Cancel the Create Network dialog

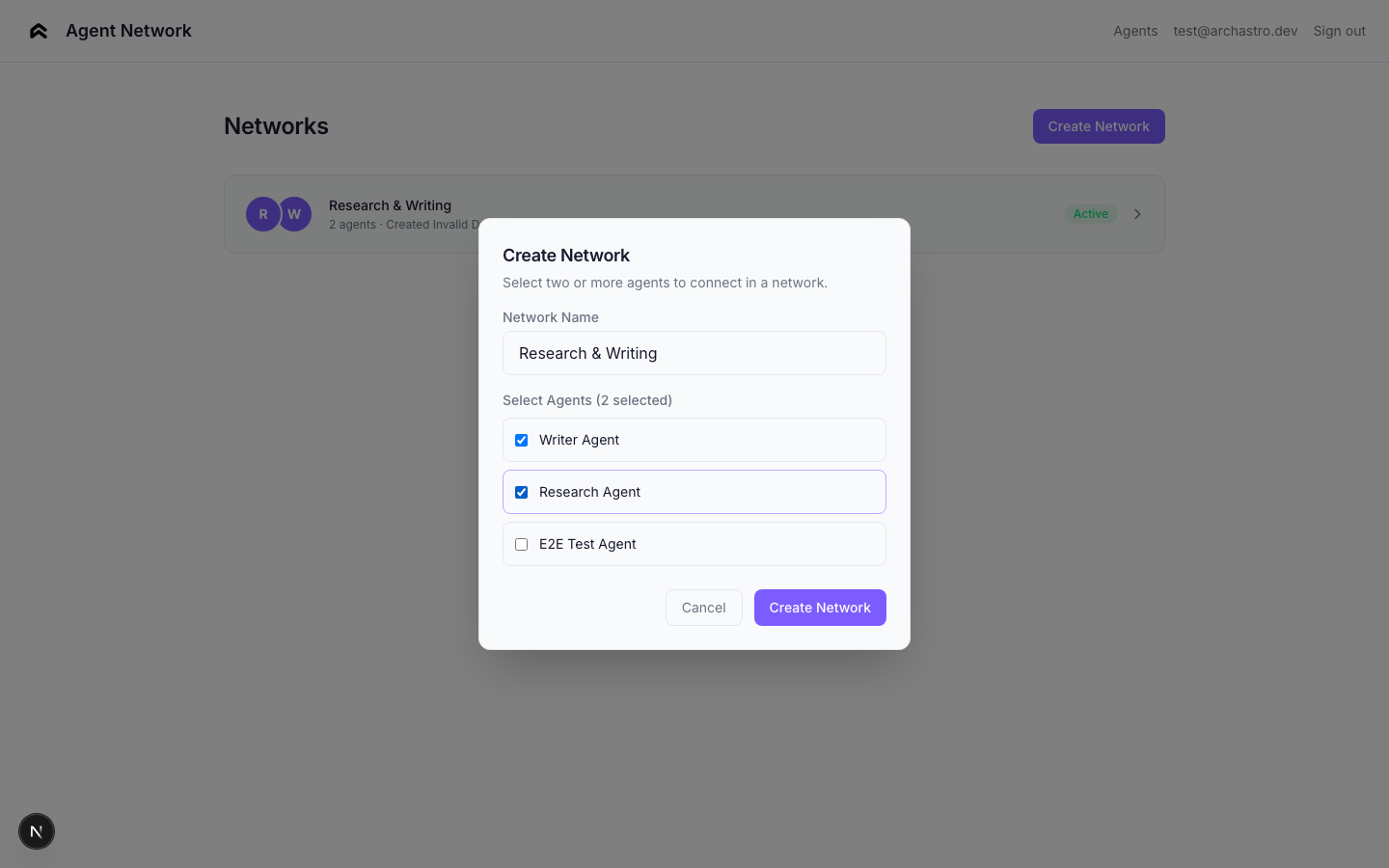pos(703,608)
